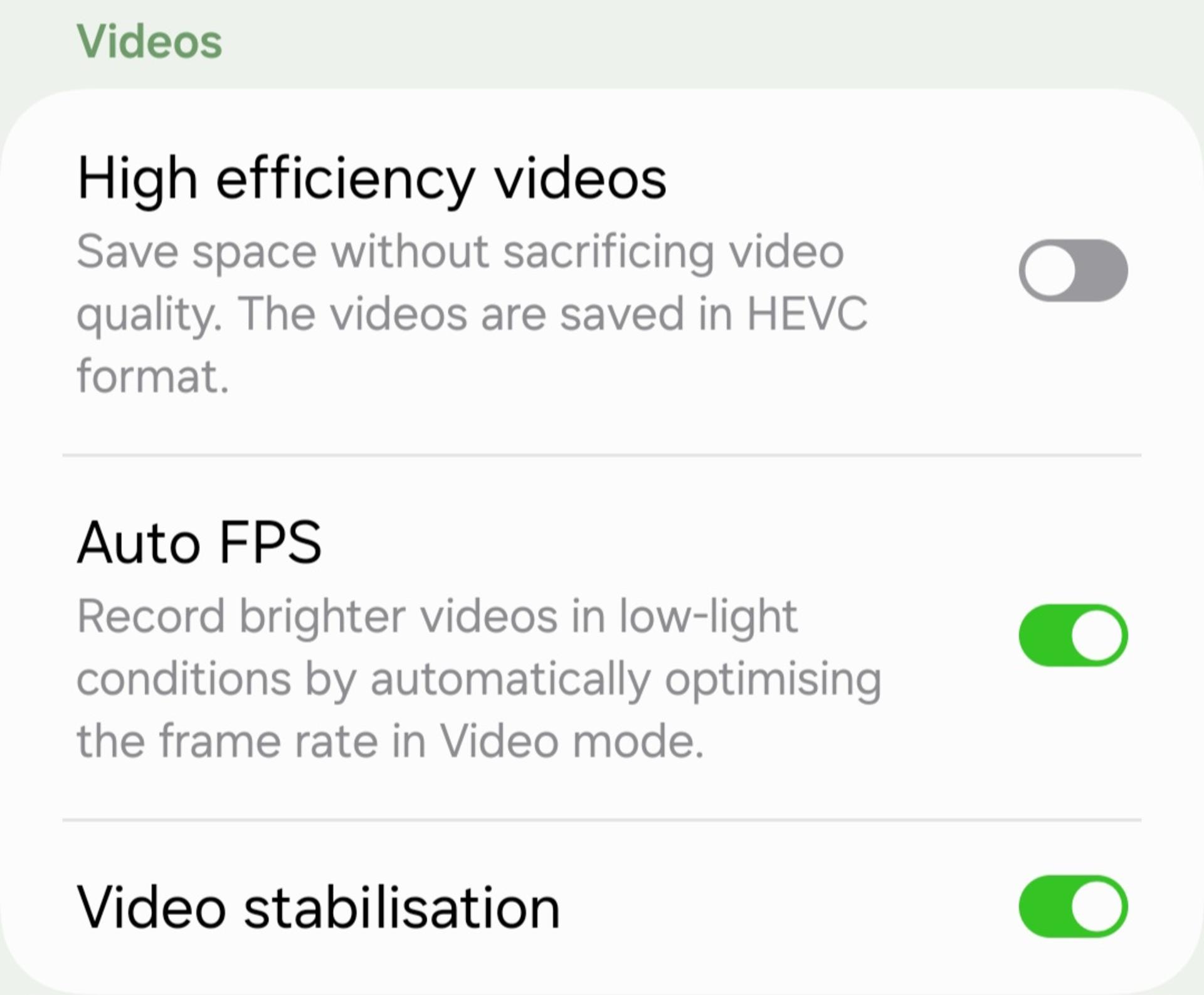
Task: Click the divider above Video stabilisation
Action: (x=602, y=819)
